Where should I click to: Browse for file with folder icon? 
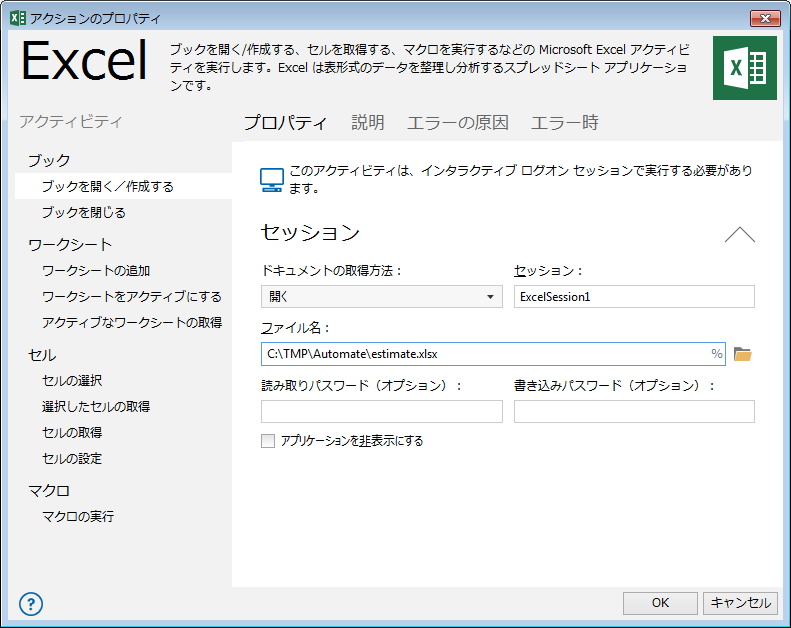coord(742,354)
